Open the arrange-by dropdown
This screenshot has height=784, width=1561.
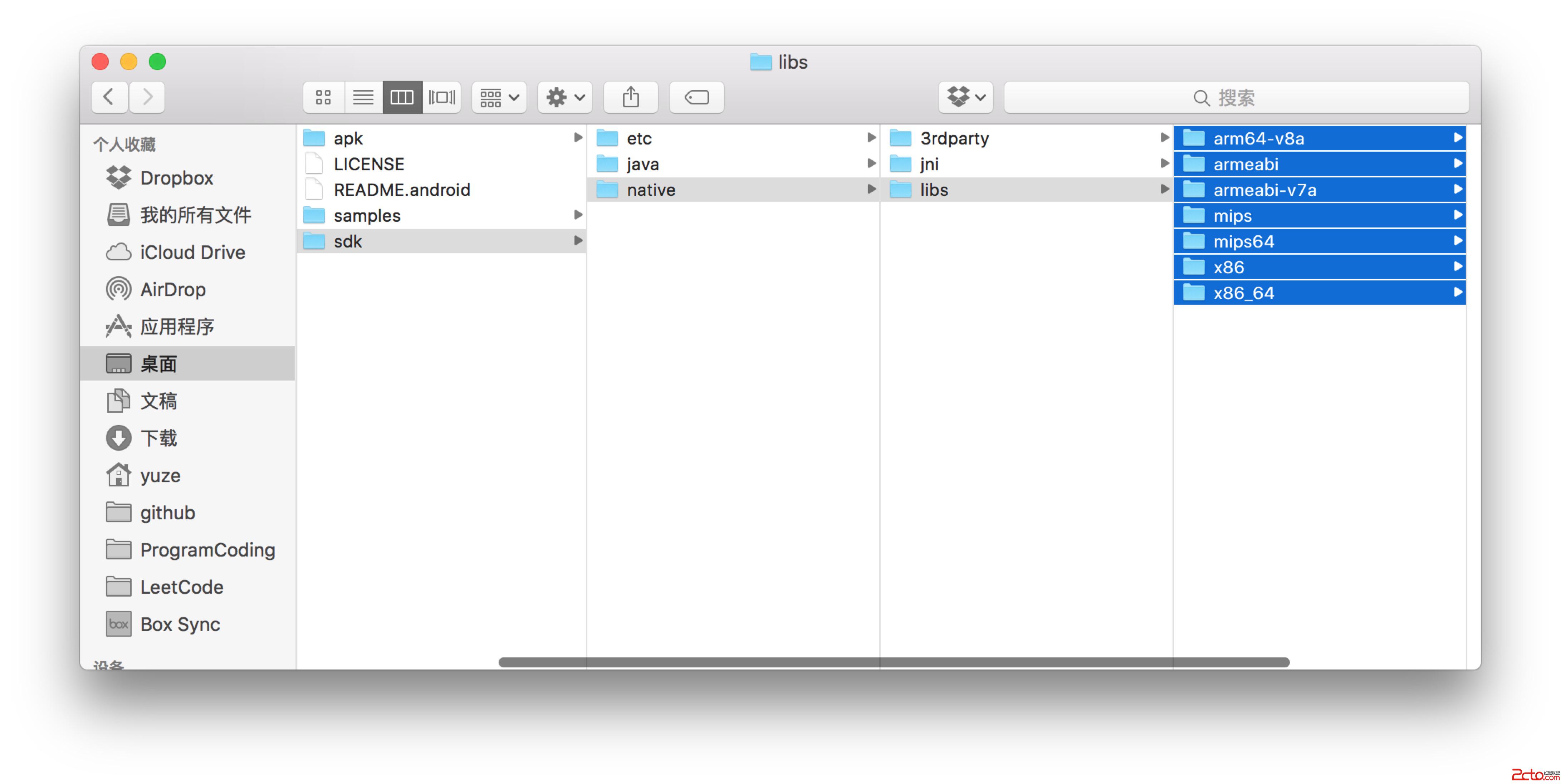tap(499, 97)
